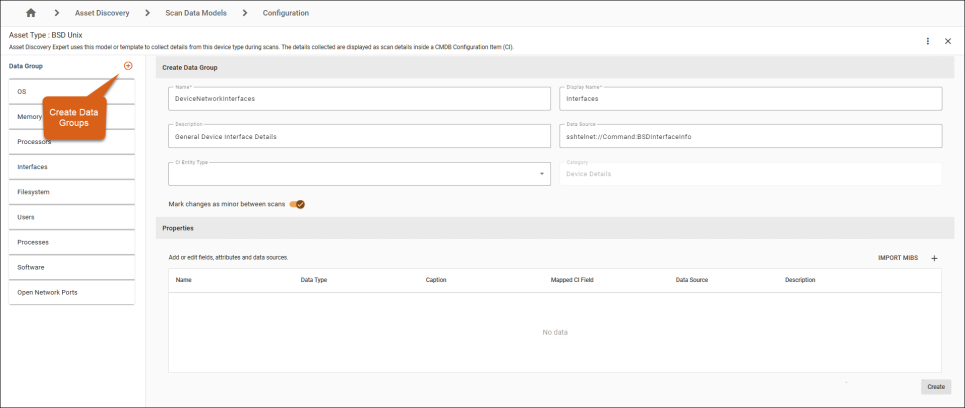Edit the Data Source field
This screenshot has width=965, height=408.
[750, 136]
